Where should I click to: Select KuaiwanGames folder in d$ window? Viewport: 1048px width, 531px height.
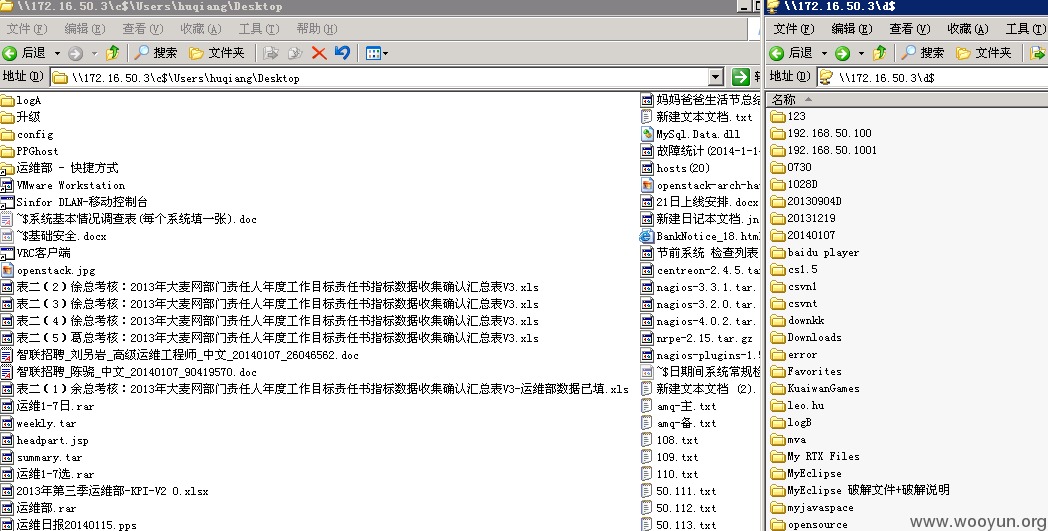click(815, 389)
